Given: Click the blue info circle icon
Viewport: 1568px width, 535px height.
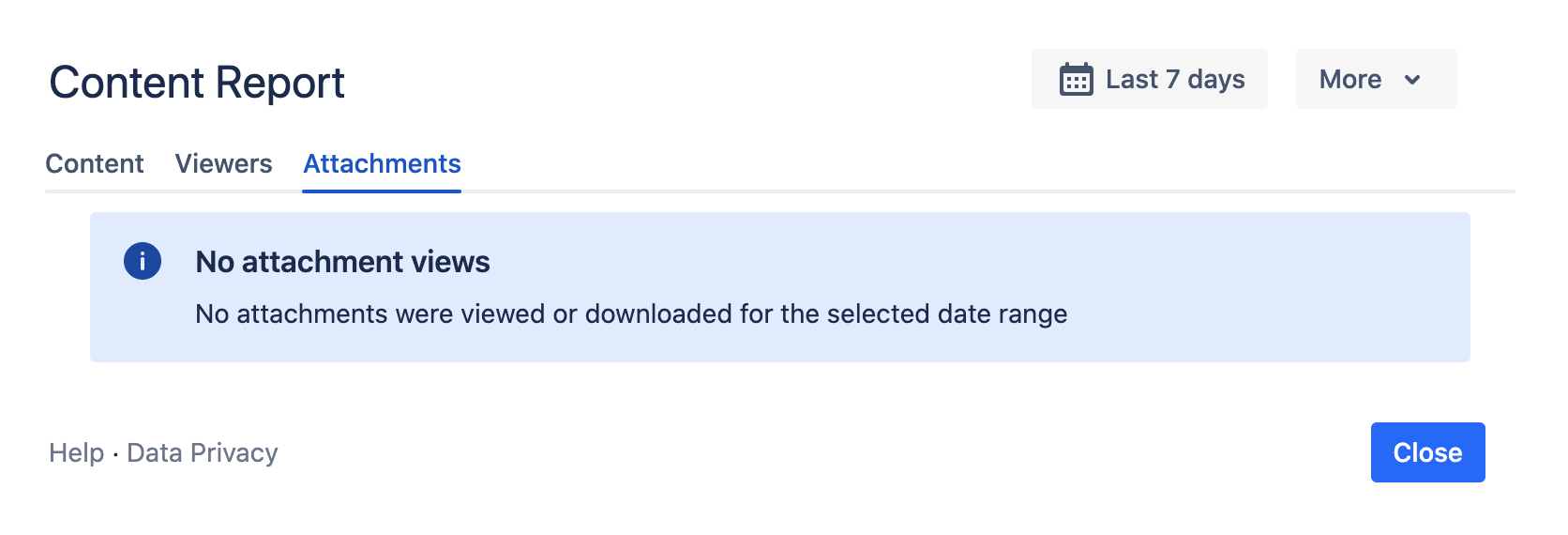Looking at the screenshot, I should click(143, 261).
